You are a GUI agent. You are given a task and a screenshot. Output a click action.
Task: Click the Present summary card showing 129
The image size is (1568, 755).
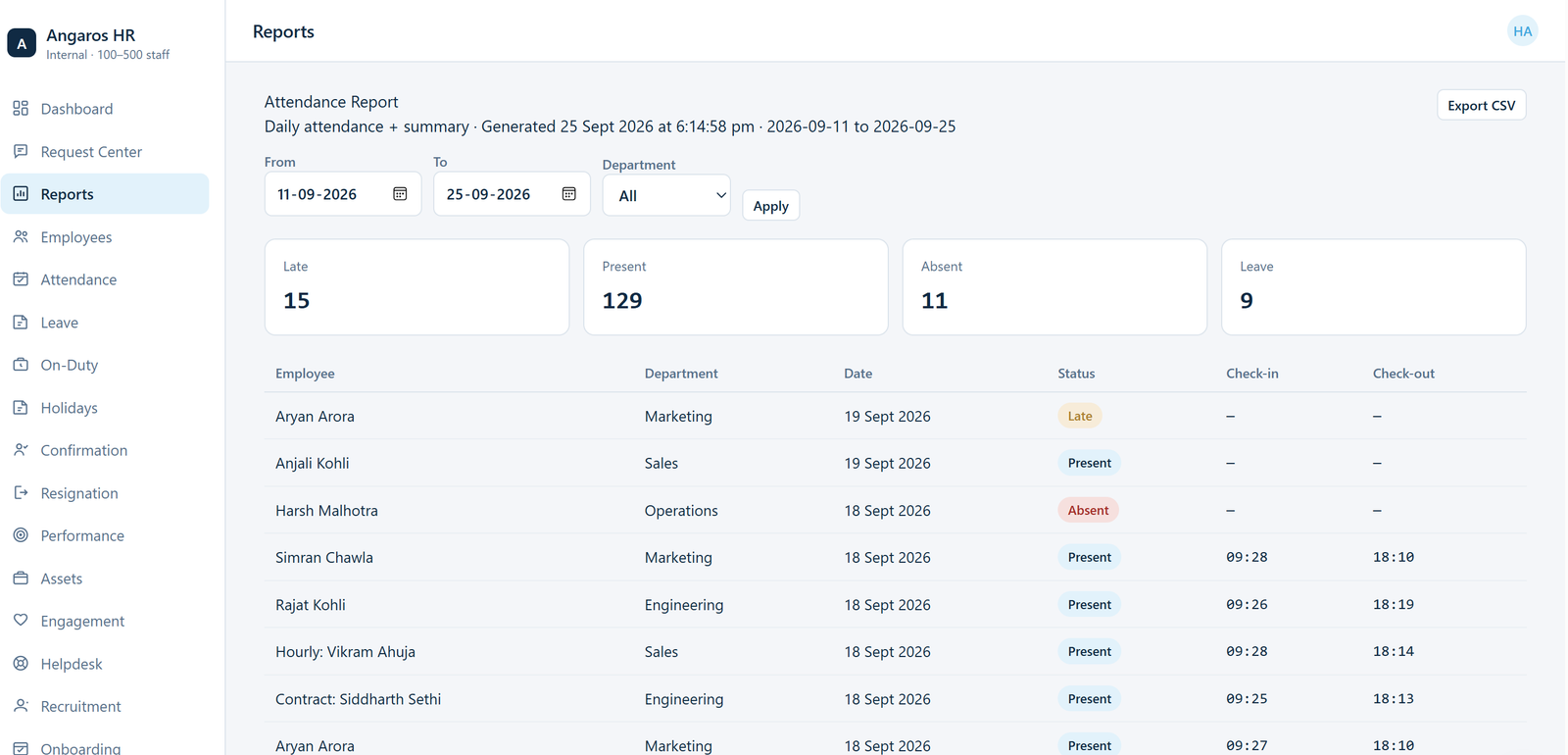pos(736,287)
